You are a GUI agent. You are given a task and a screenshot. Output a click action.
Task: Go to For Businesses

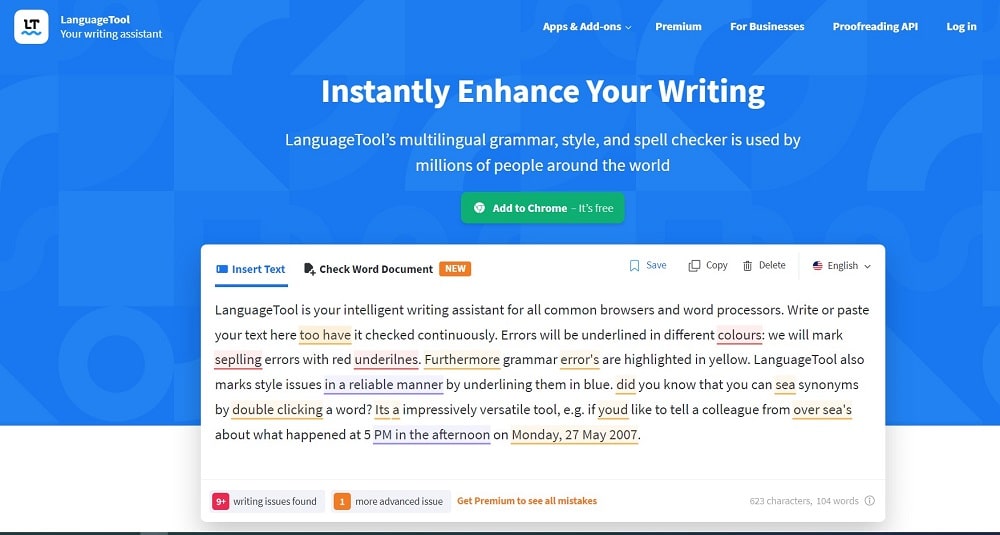(x=767, y=27)
